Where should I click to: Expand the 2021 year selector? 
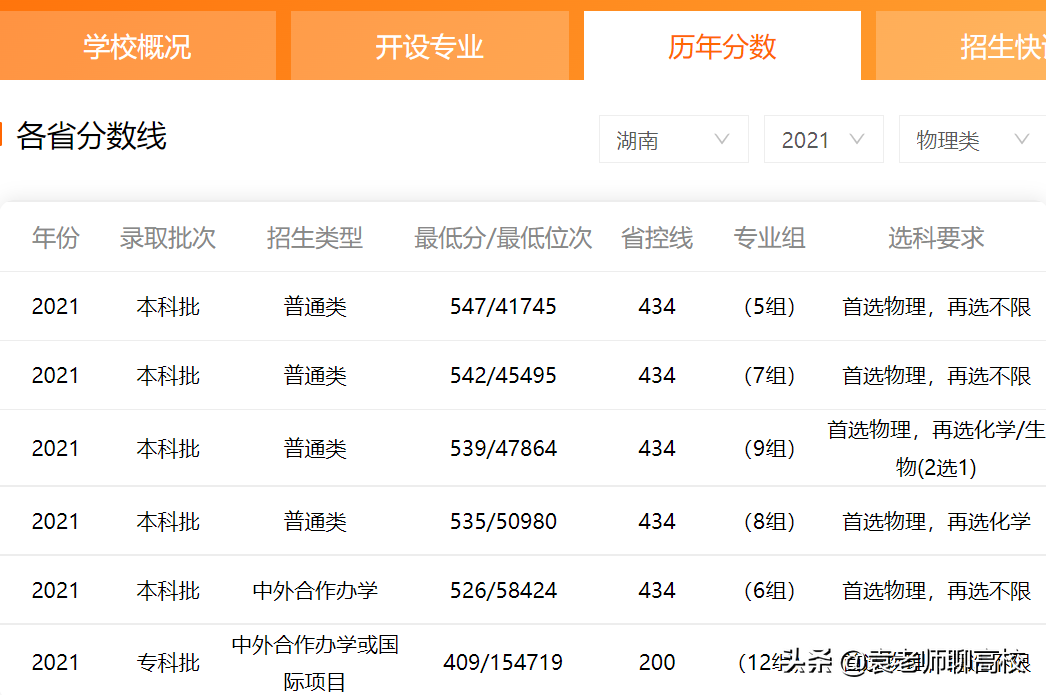(823, 139)
